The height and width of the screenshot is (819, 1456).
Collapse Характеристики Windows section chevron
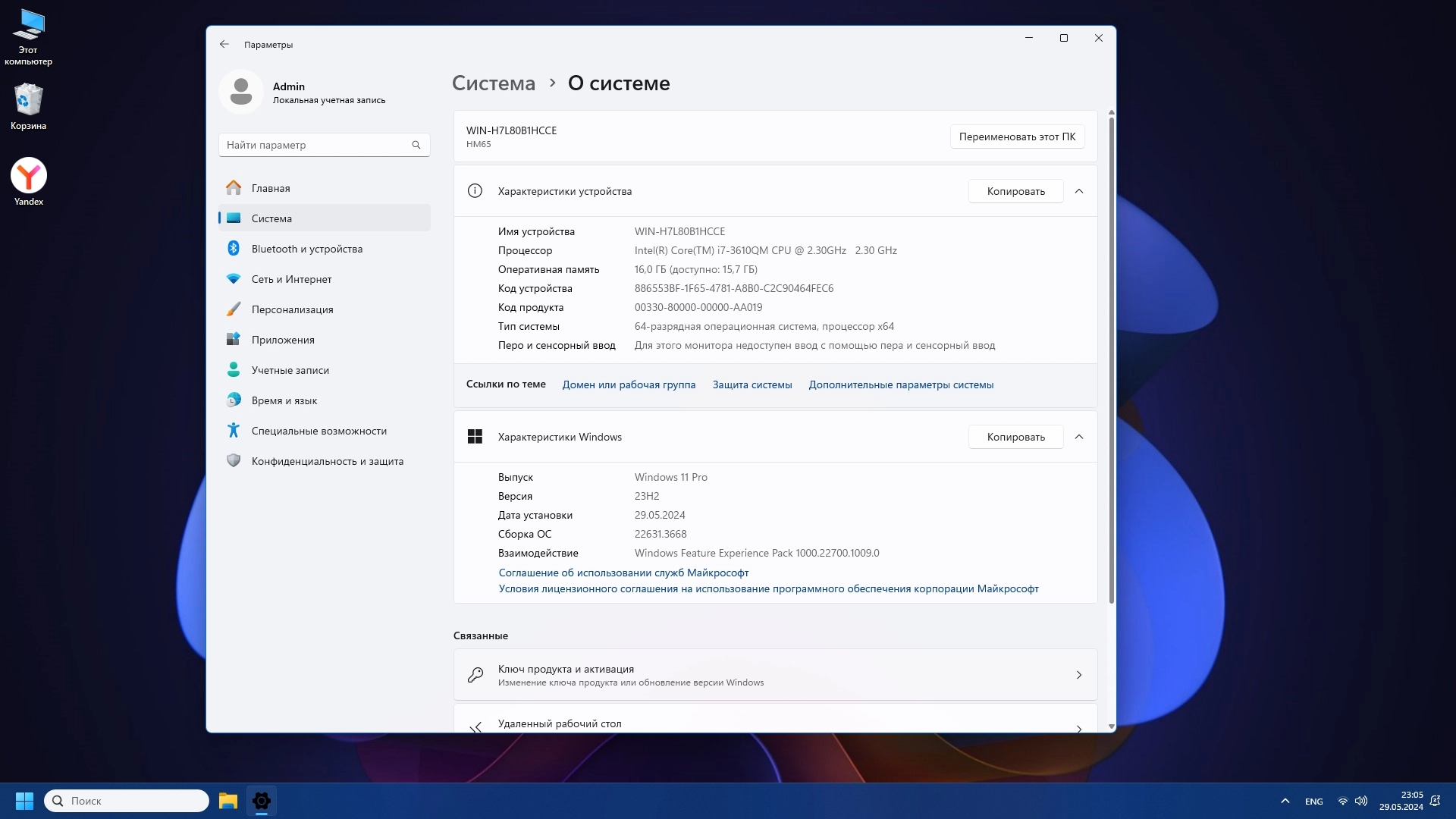click(x=1079, y=437)
